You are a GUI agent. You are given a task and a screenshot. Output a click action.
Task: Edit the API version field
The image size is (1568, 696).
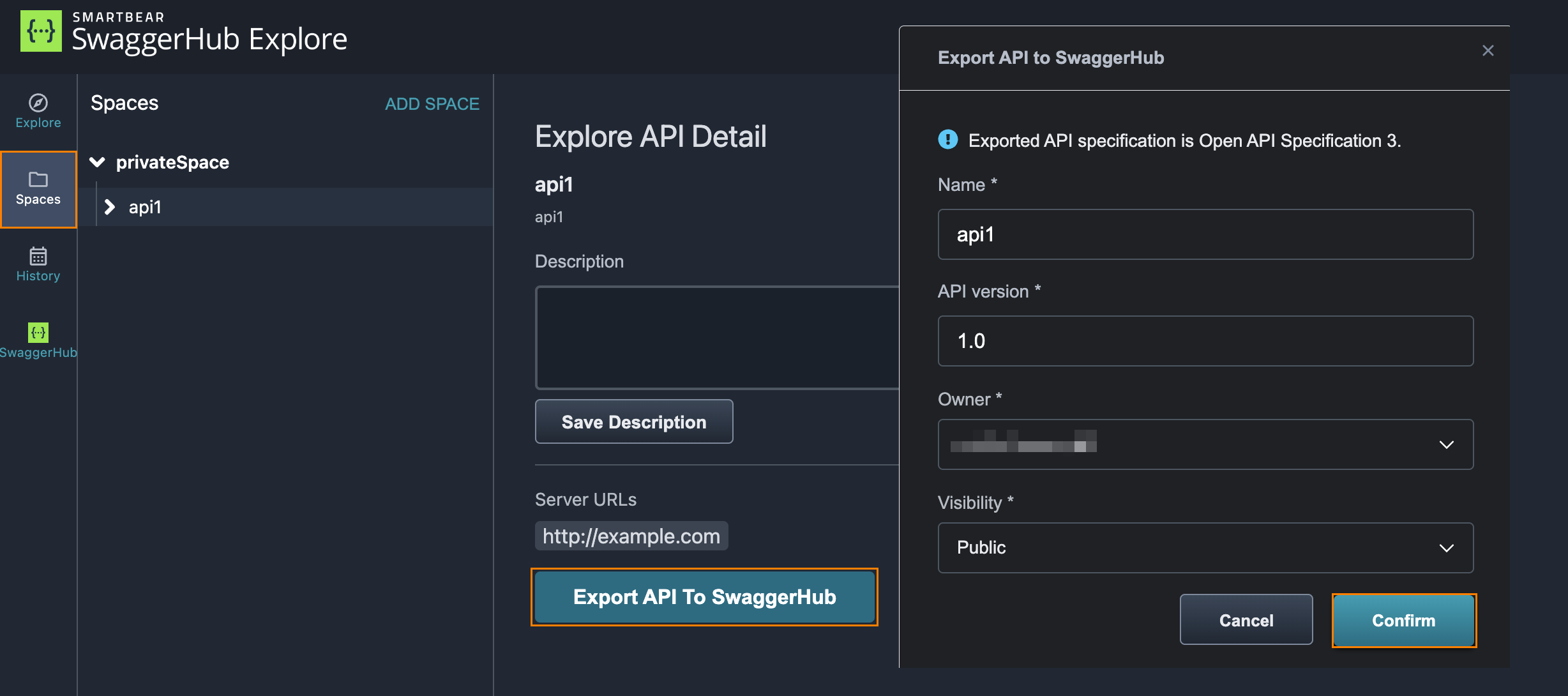tap(1205, 341)
